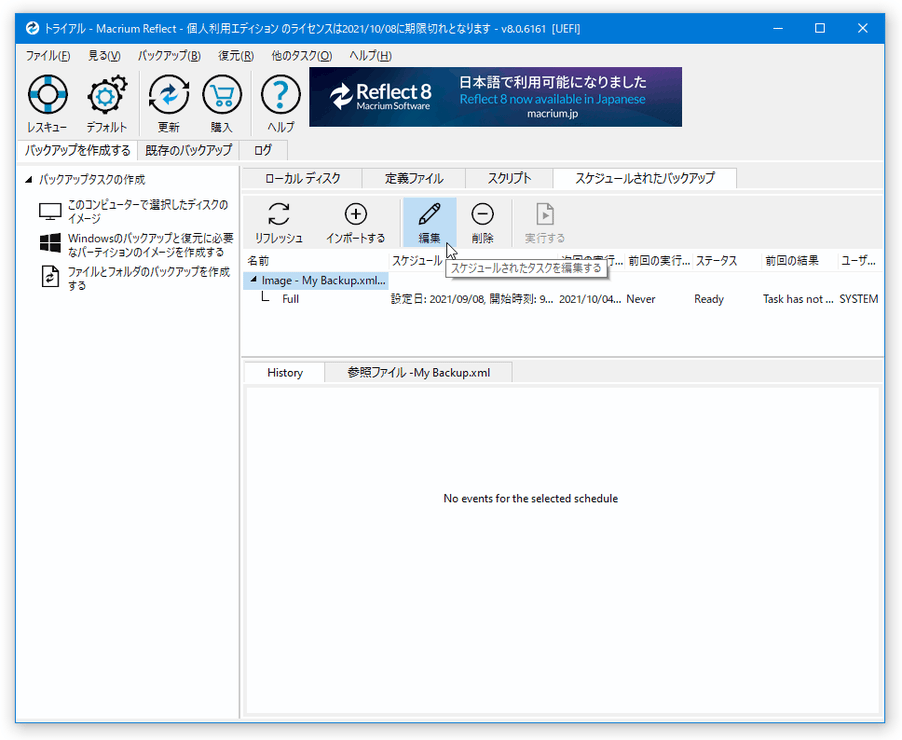Switch to the History tab

click(x=285, y=372)
